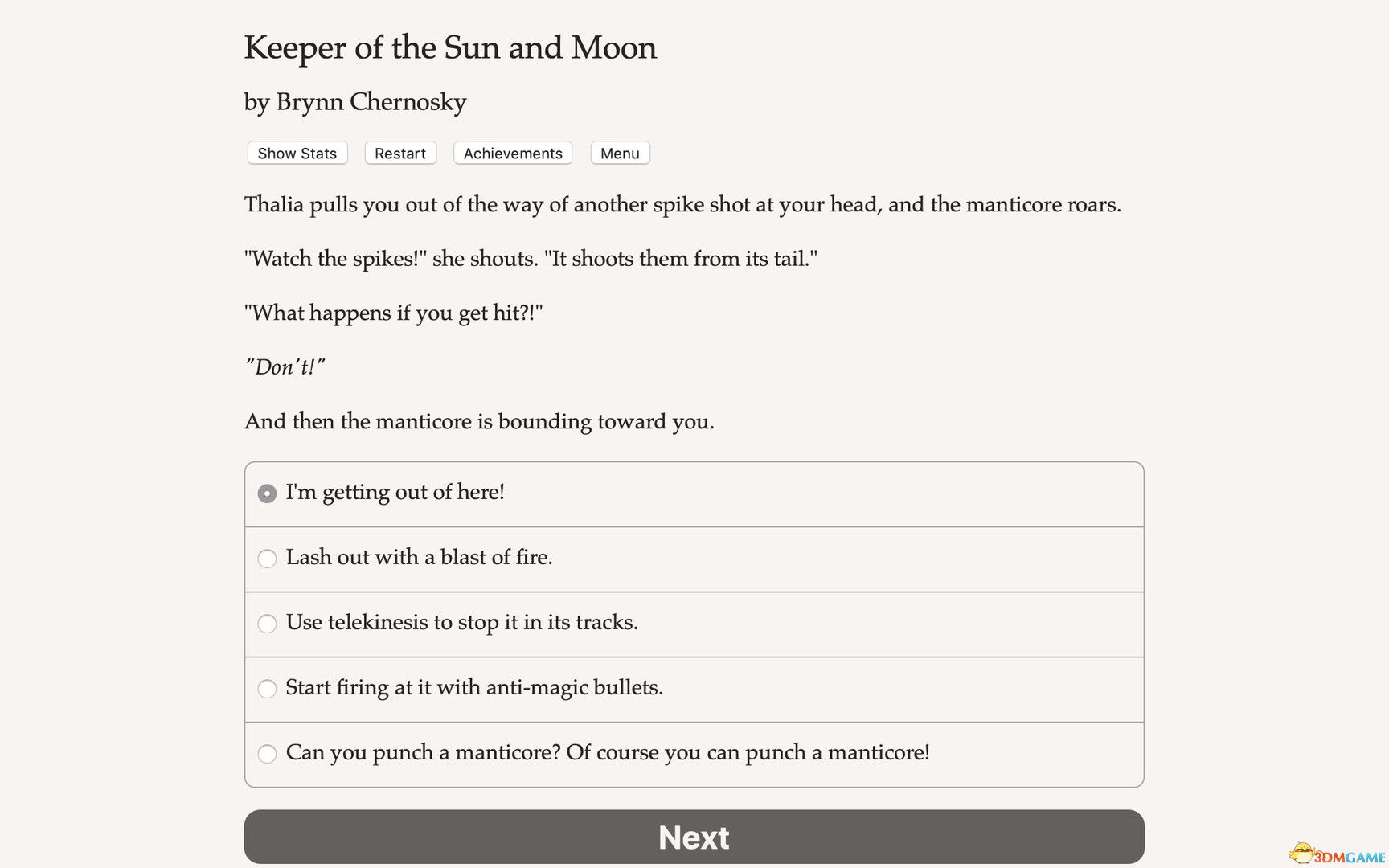1389x868 pixels.
Task: Click the empty radio circle for telekinesis
Action: 267,624
